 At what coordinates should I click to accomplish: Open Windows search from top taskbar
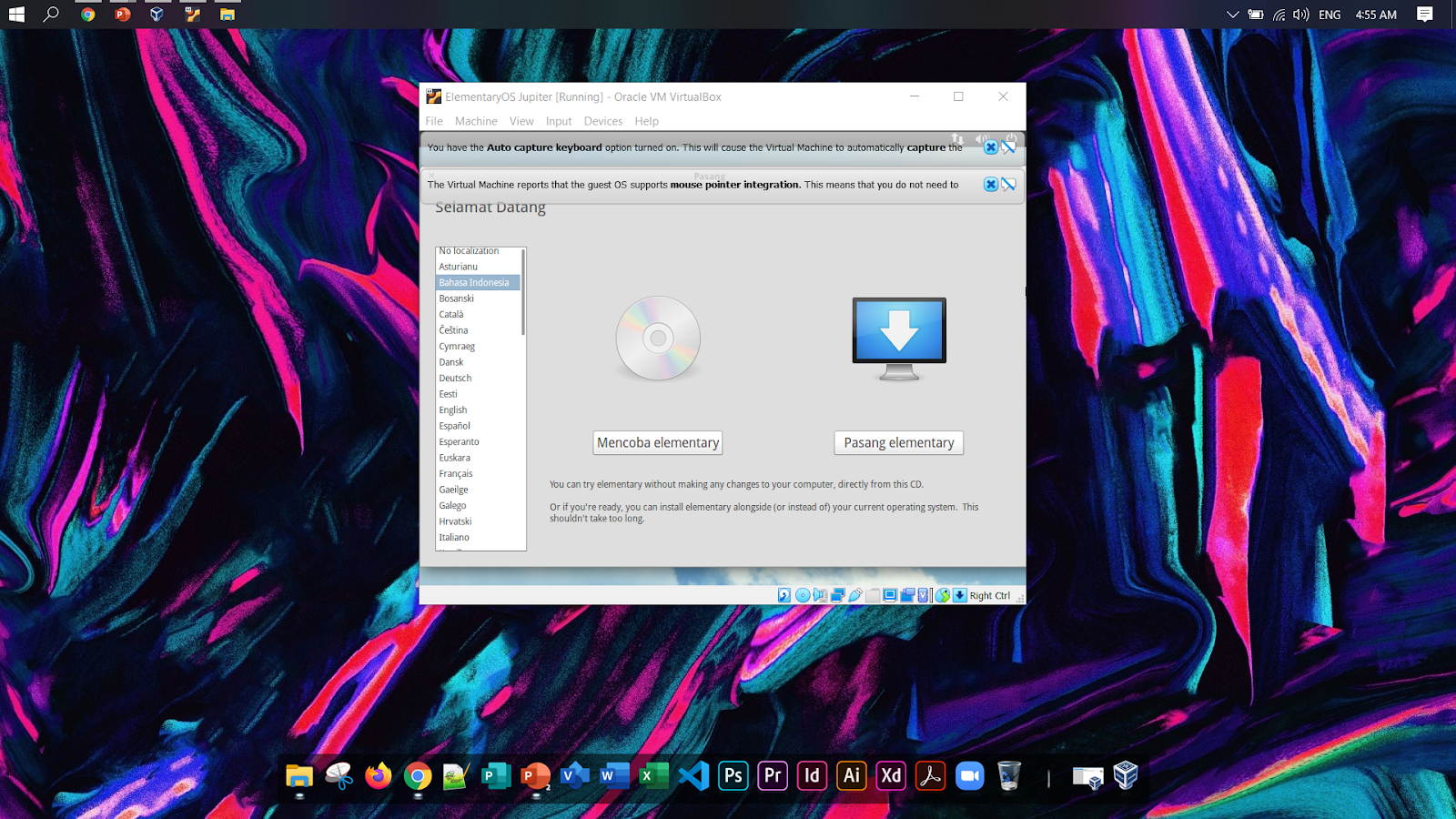point(51,15)
